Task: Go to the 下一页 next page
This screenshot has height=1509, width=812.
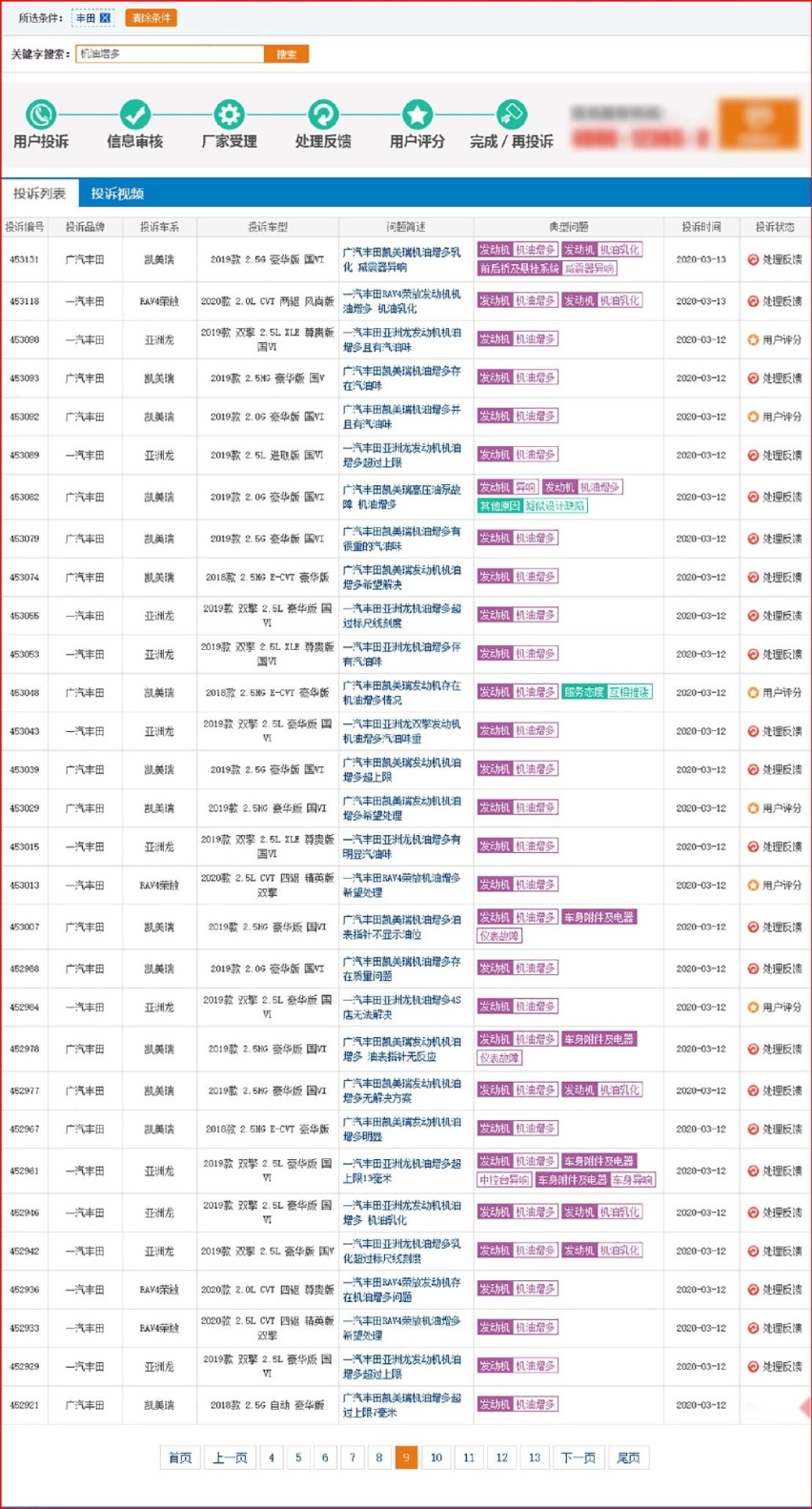Action: click(x=579, y=1458)
